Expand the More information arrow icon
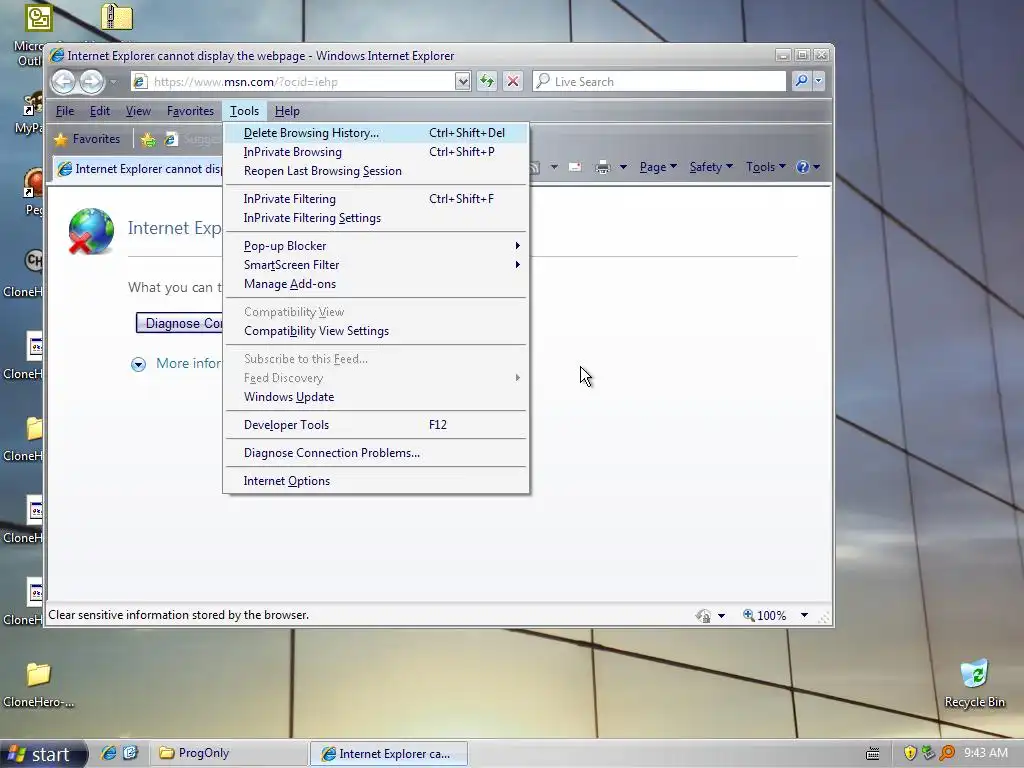1024x768 pixels. coord(138,364)
